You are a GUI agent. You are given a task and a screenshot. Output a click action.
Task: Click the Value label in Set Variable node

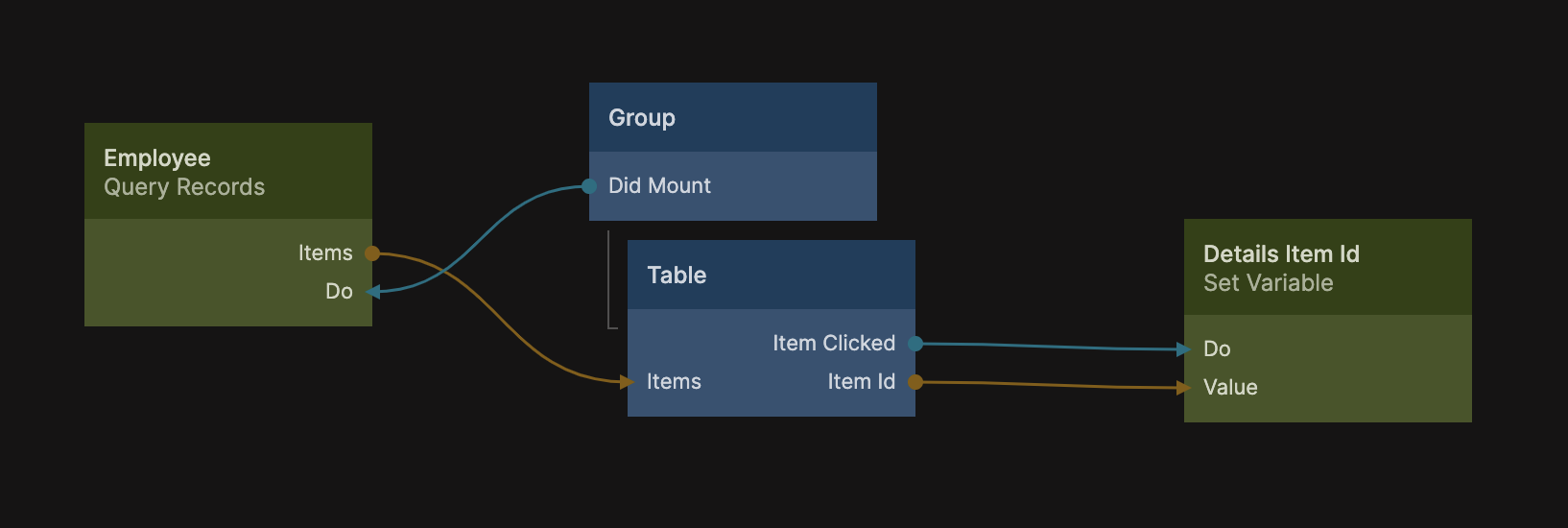tap(1230, 388)
